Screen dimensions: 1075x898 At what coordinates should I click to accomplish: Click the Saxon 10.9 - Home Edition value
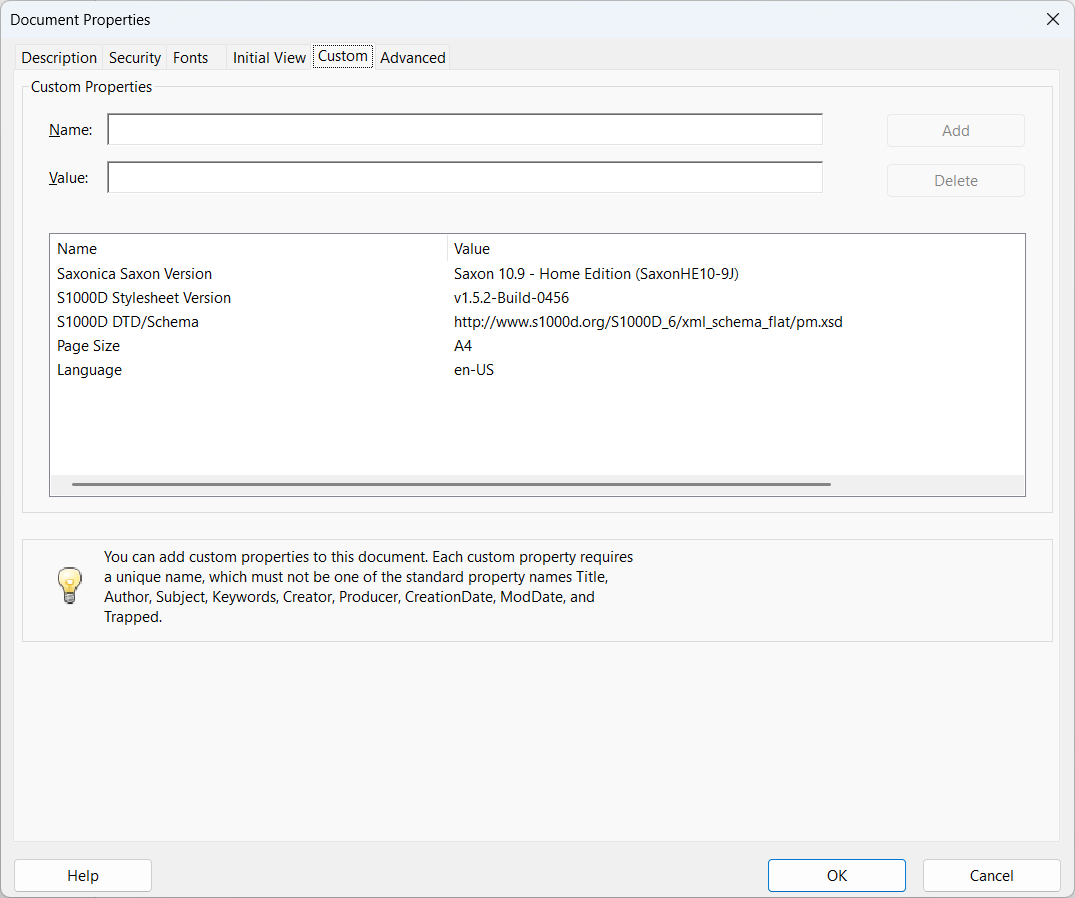point(596,274)
